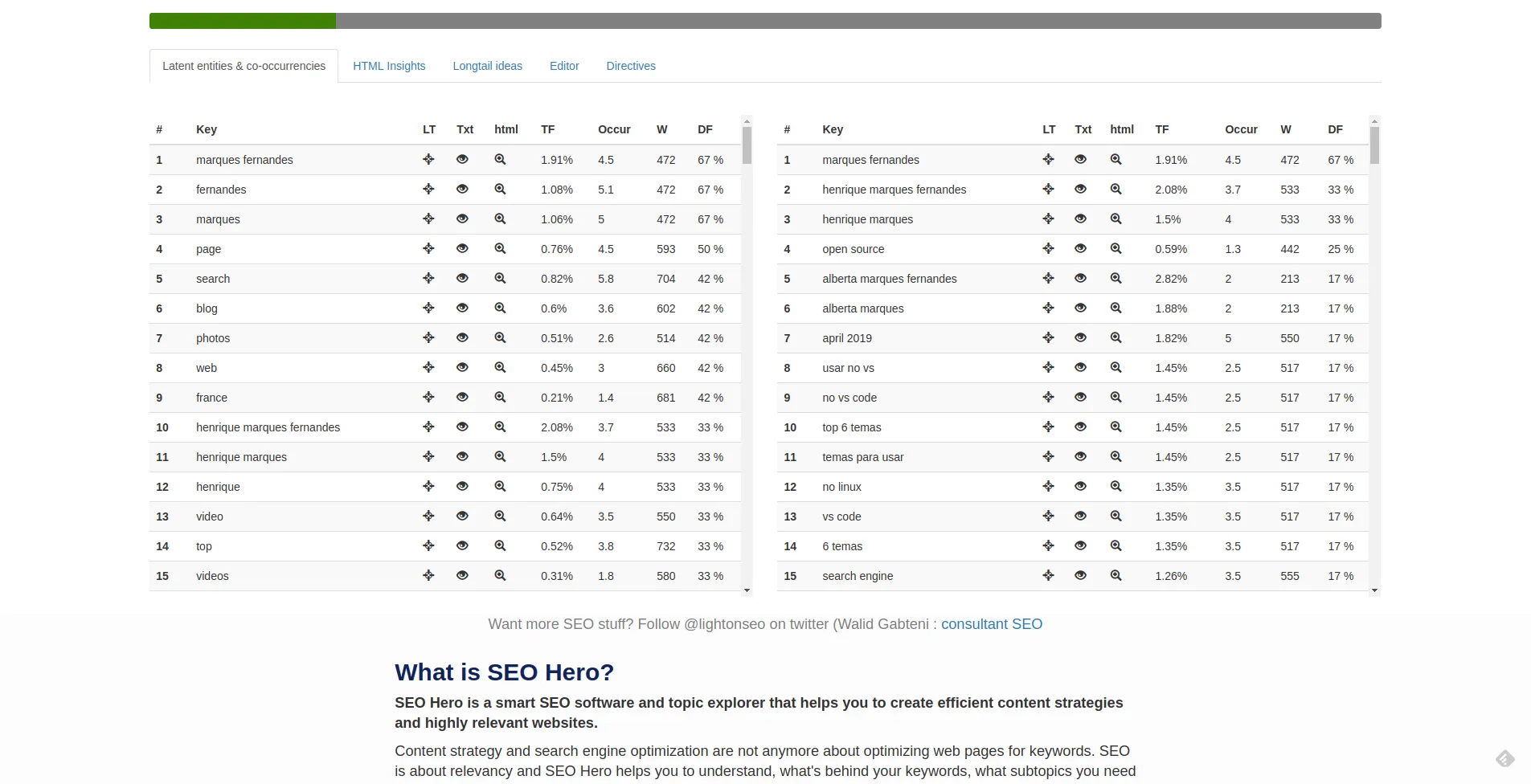1531x784 pixels.
Task: Open the Longtail ideas tab
Action: tap(487, 66)
